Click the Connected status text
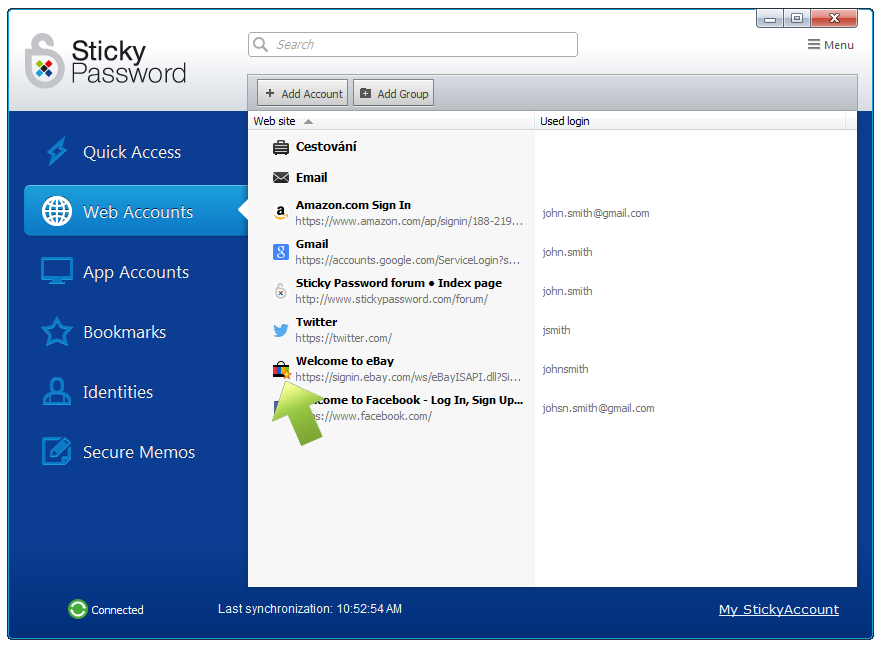 pyautogui.click(x=117, y=610)
